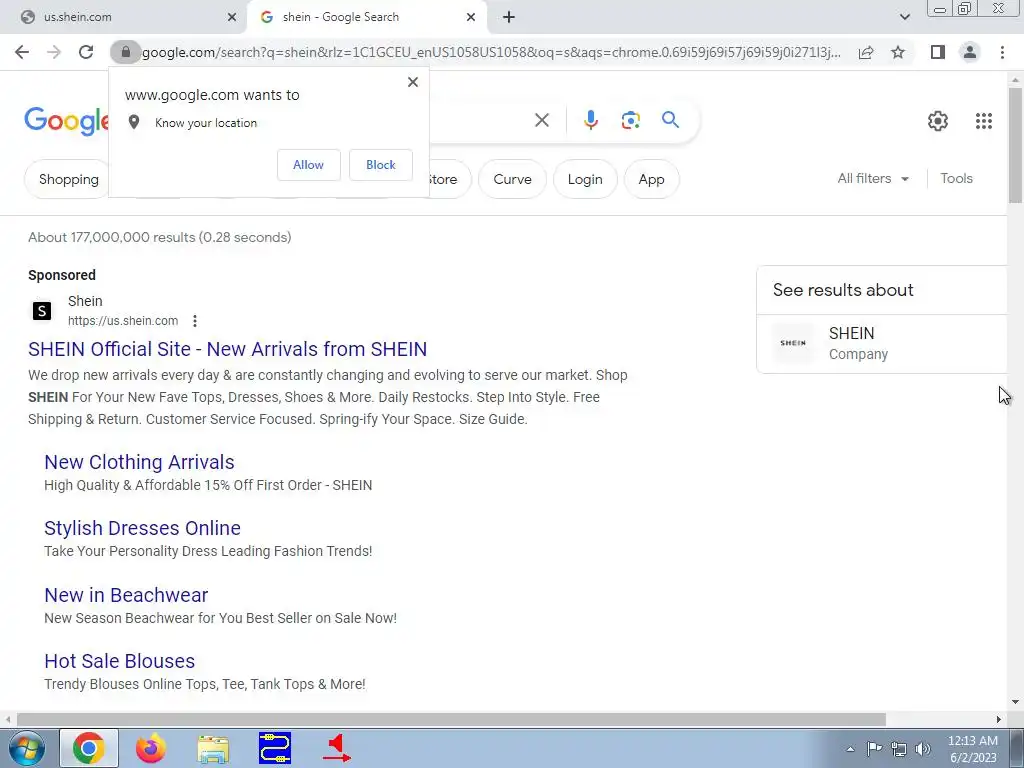1024x768 pixels.
Task: Open New in Beachwear link
Action: coord(126,595)
